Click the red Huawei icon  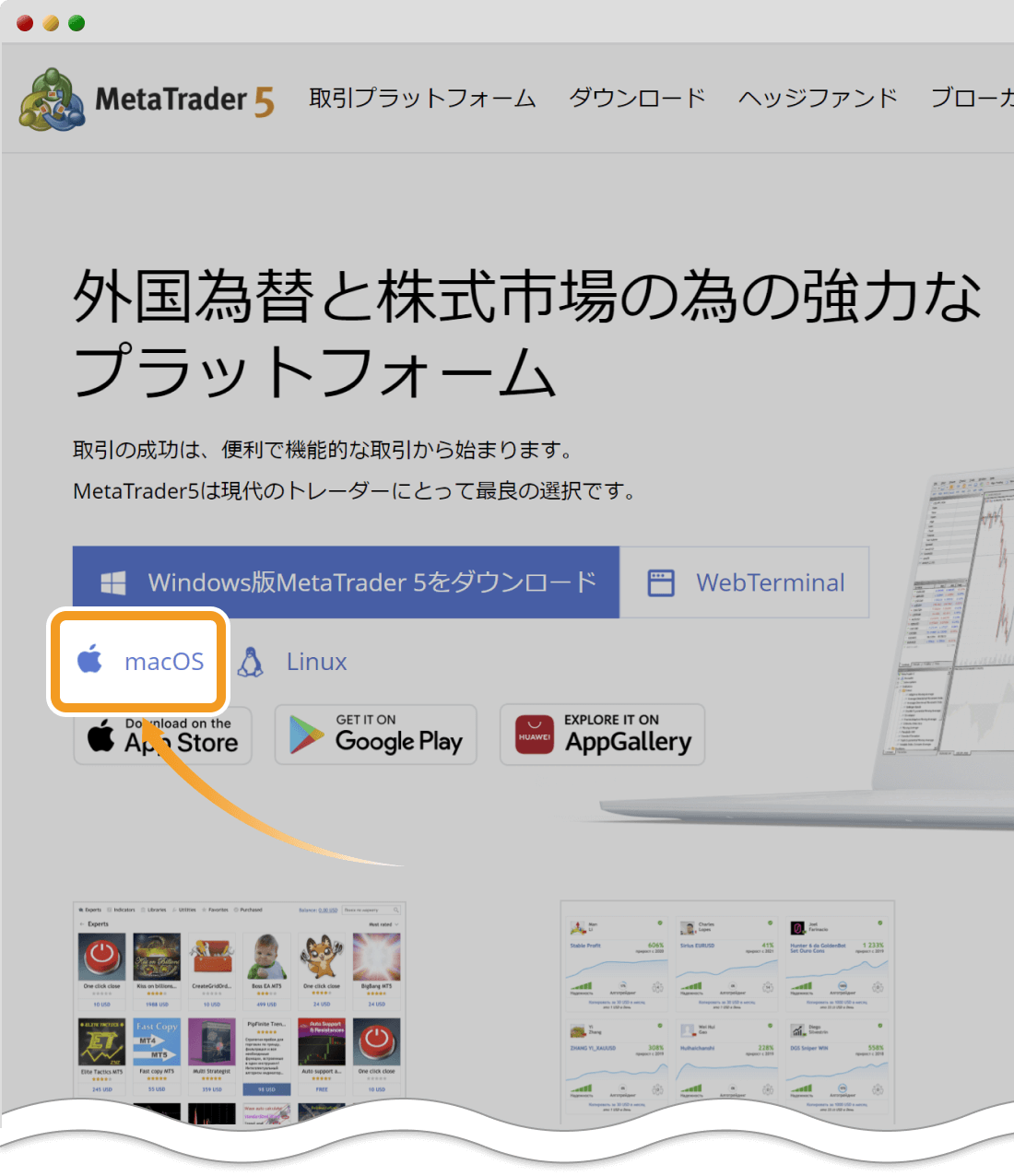[x=535, y=735]
